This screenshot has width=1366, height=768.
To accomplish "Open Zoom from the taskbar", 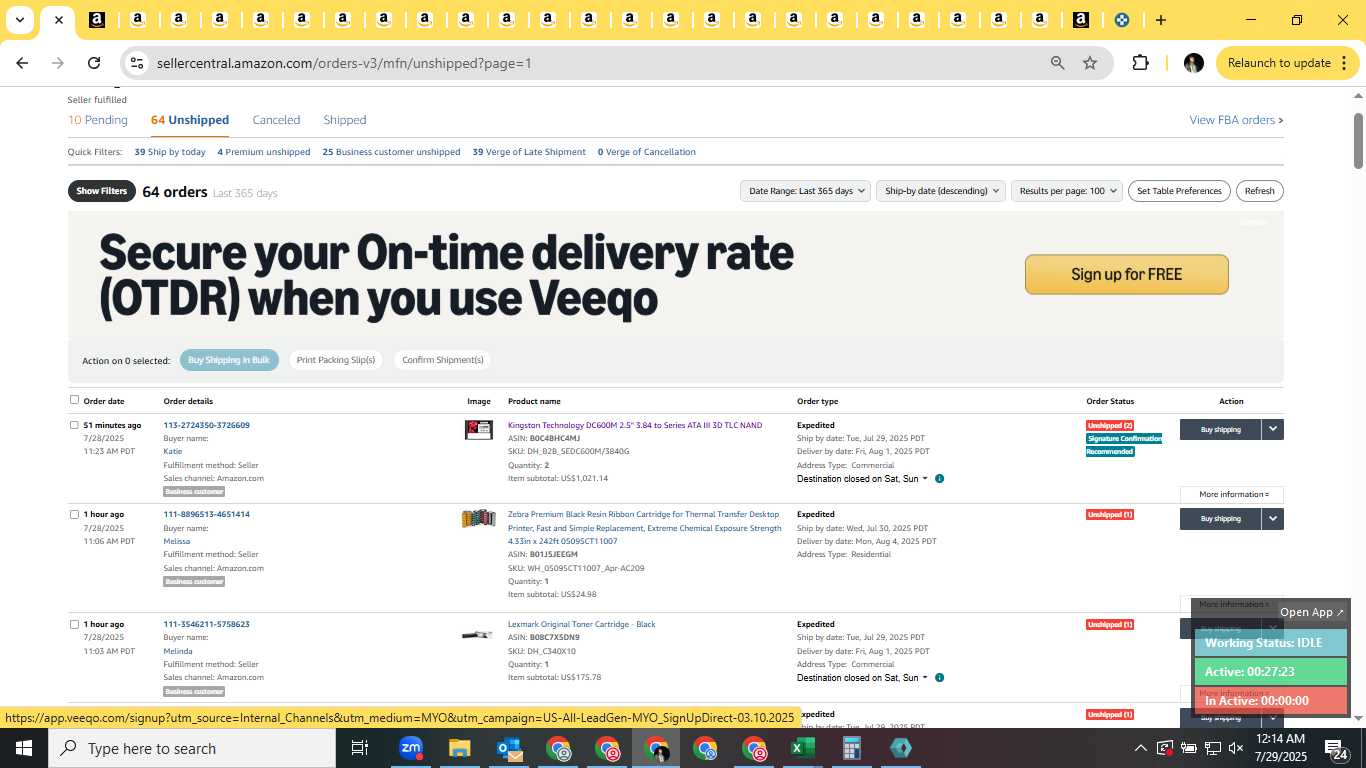I will click(x=410, y=748).
